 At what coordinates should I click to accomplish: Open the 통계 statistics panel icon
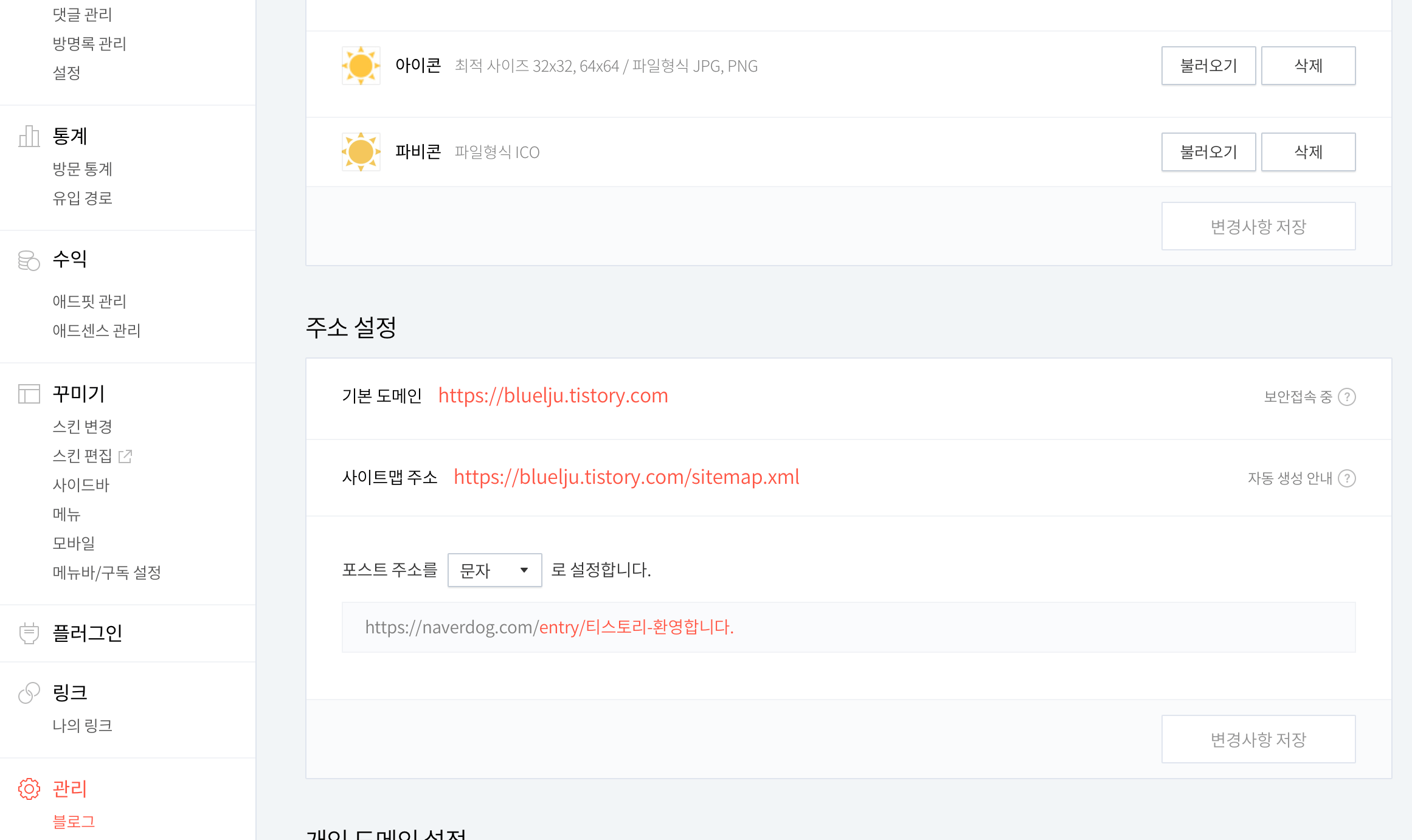[x=29, y=135]
